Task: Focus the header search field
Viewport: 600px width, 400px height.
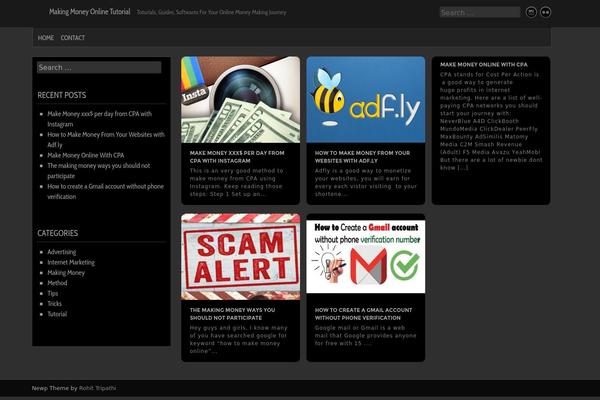Action: 480,12
